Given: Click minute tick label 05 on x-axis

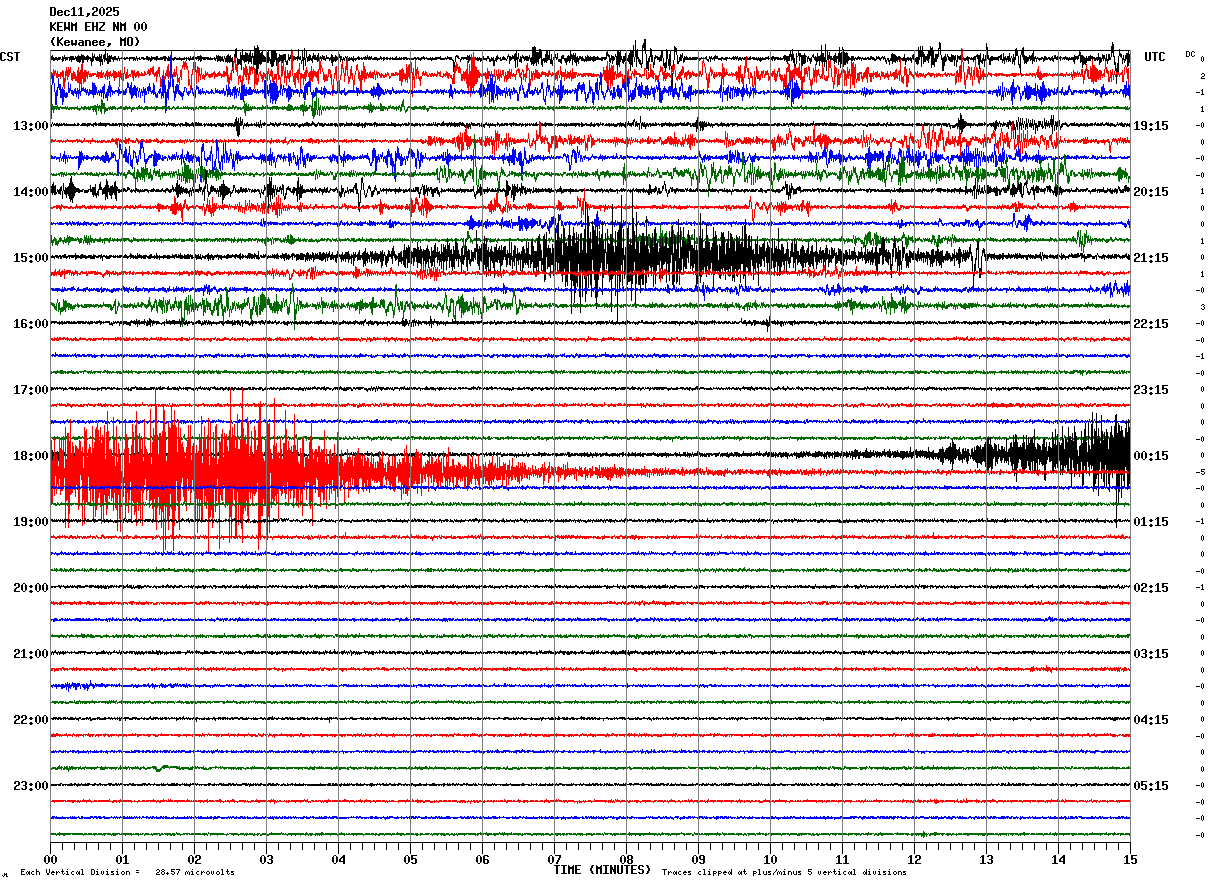Looking at the screenshot, I should tap(410, 859).
